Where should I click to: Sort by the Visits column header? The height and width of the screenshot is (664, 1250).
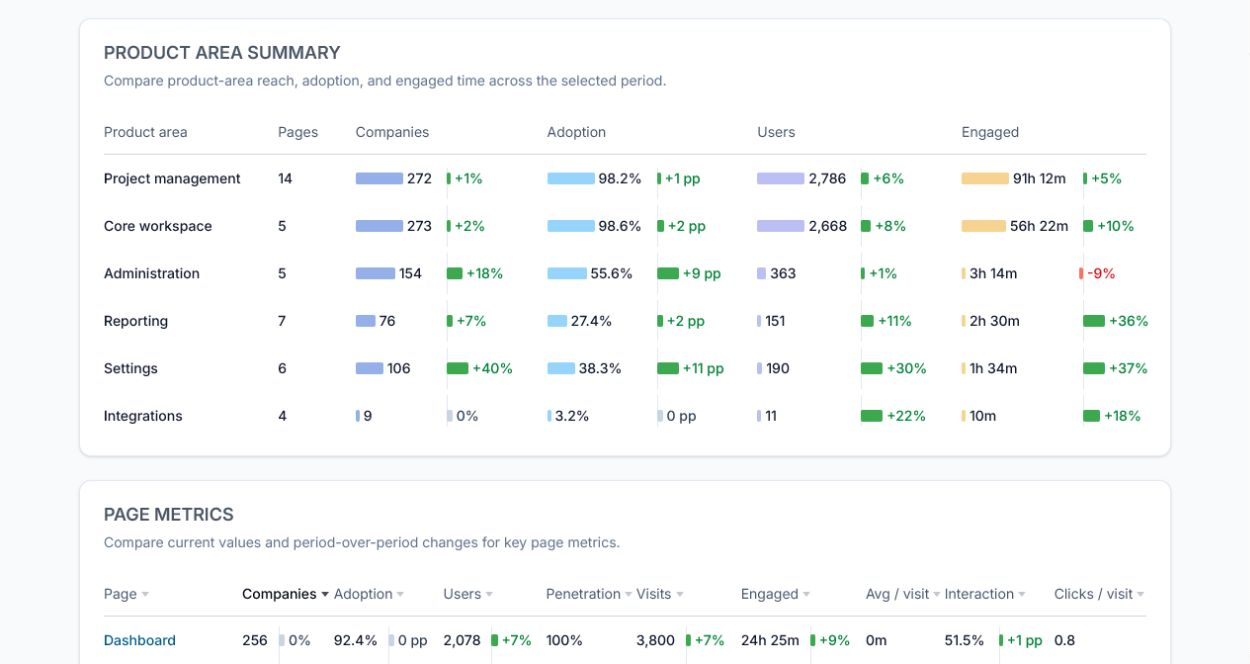tap(660, 594)
